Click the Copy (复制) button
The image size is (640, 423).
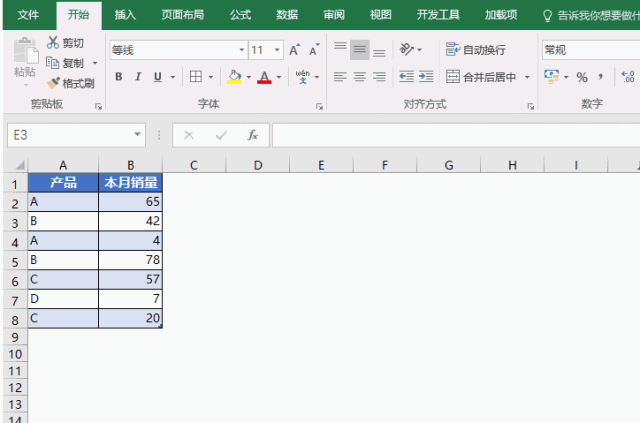pos(70,63)
